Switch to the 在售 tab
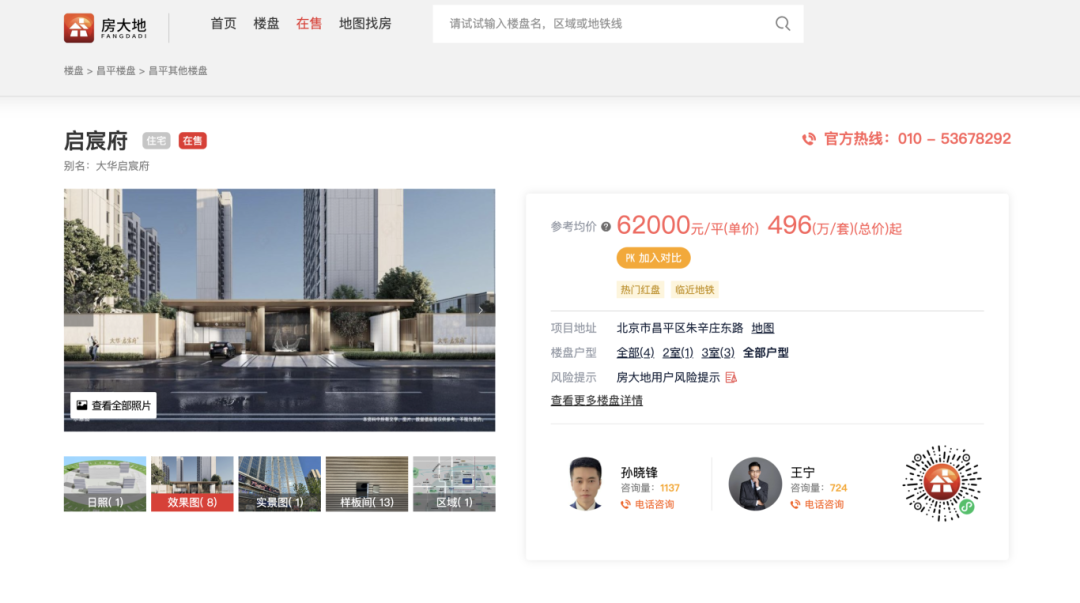This screenshot has height=603, width=1080. (309, 23)
